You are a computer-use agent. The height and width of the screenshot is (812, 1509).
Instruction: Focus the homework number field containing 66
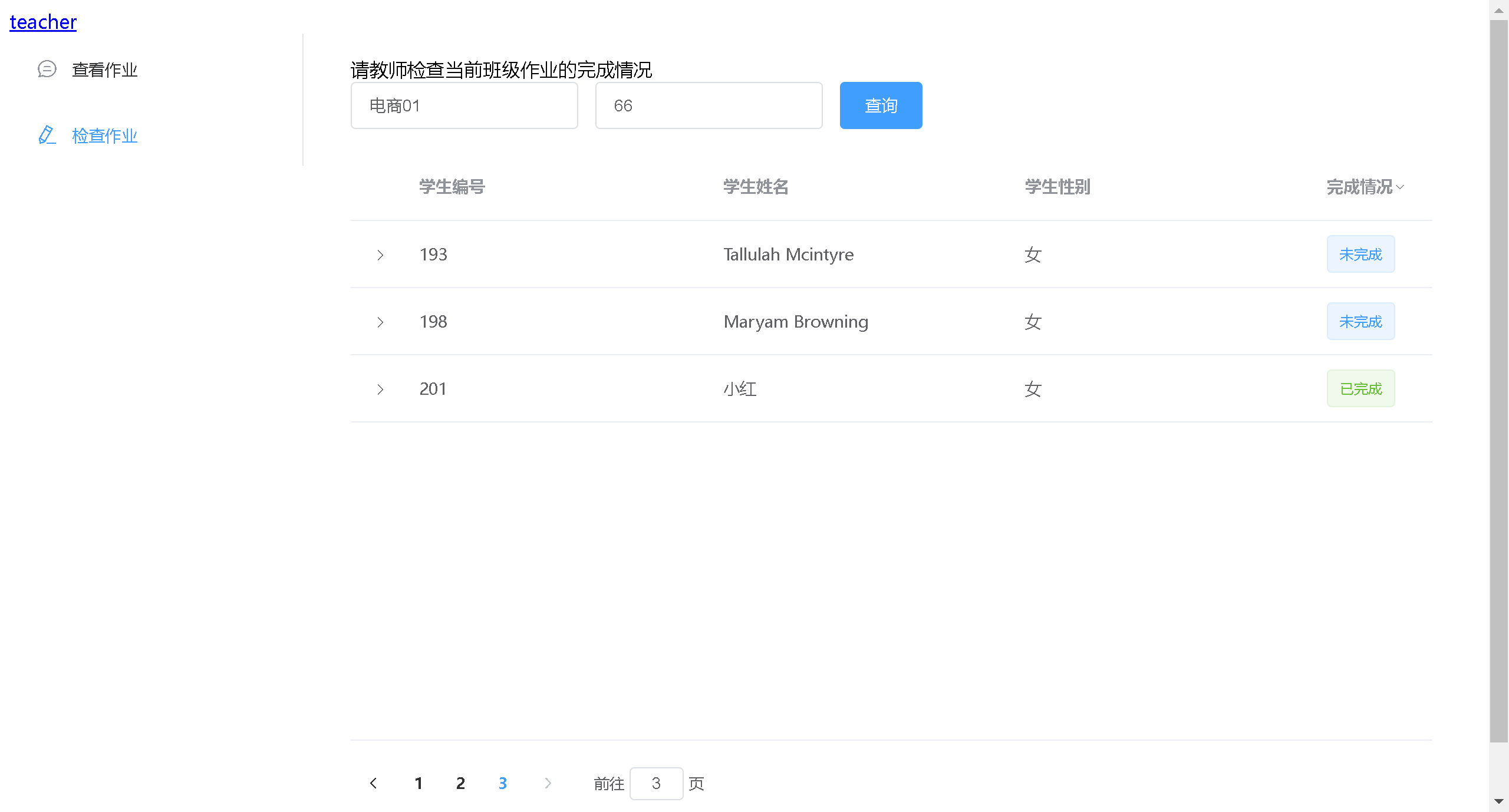709,105
